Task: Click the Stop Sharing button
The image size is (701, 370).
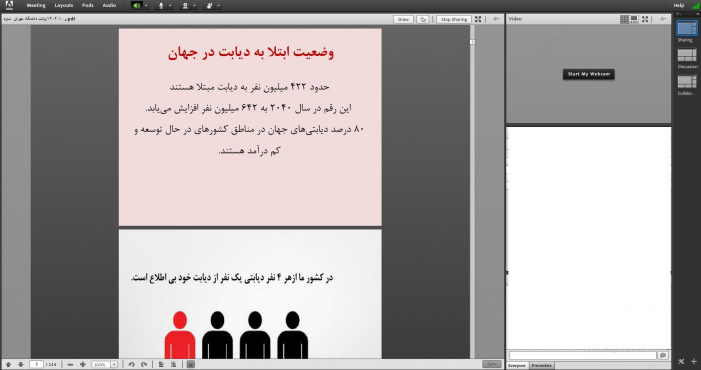Action: point(454,19)
